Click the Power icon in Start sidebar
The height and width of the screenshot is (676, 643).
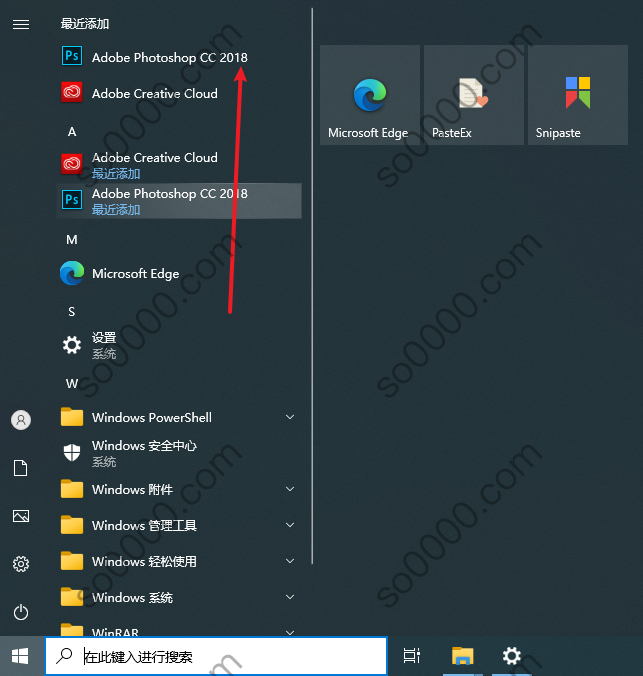click(x=21, y=612)
